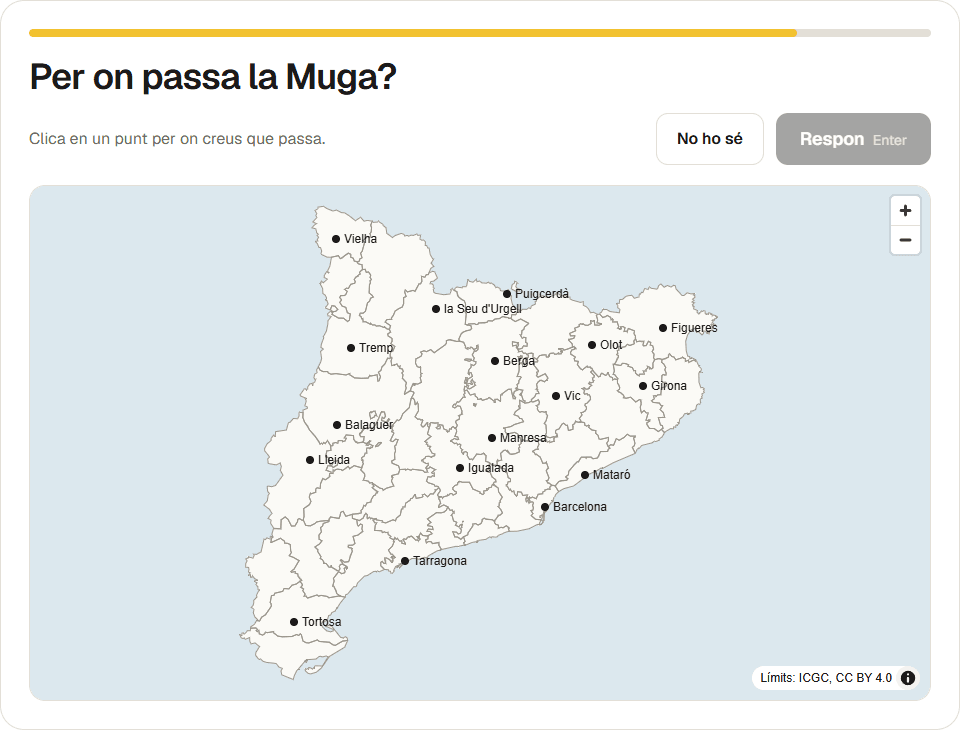Zoom out the map with minus button

pos(905,239)
